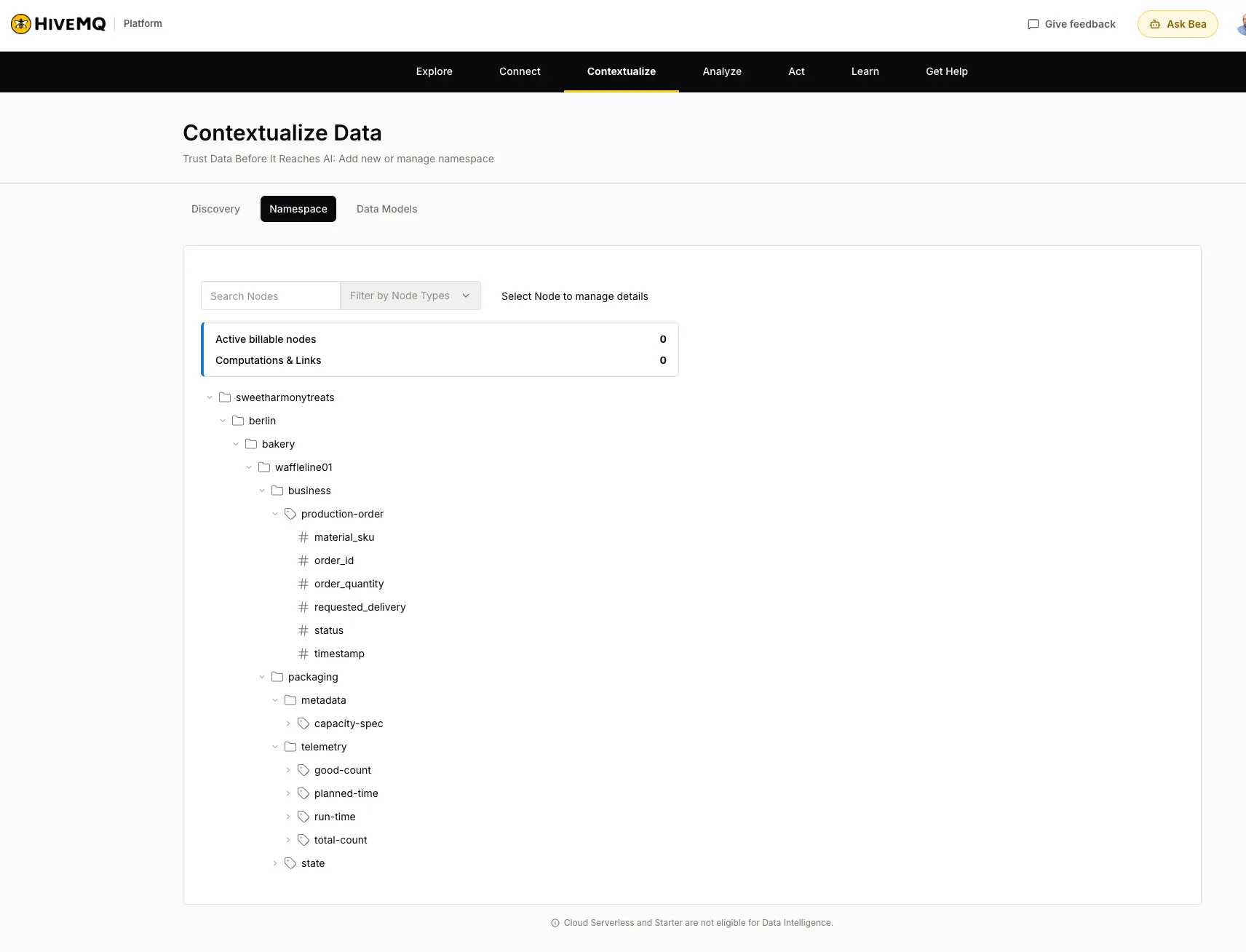Expand the total-count chevron
This screenshot has height=952, width=1246.
288,840
